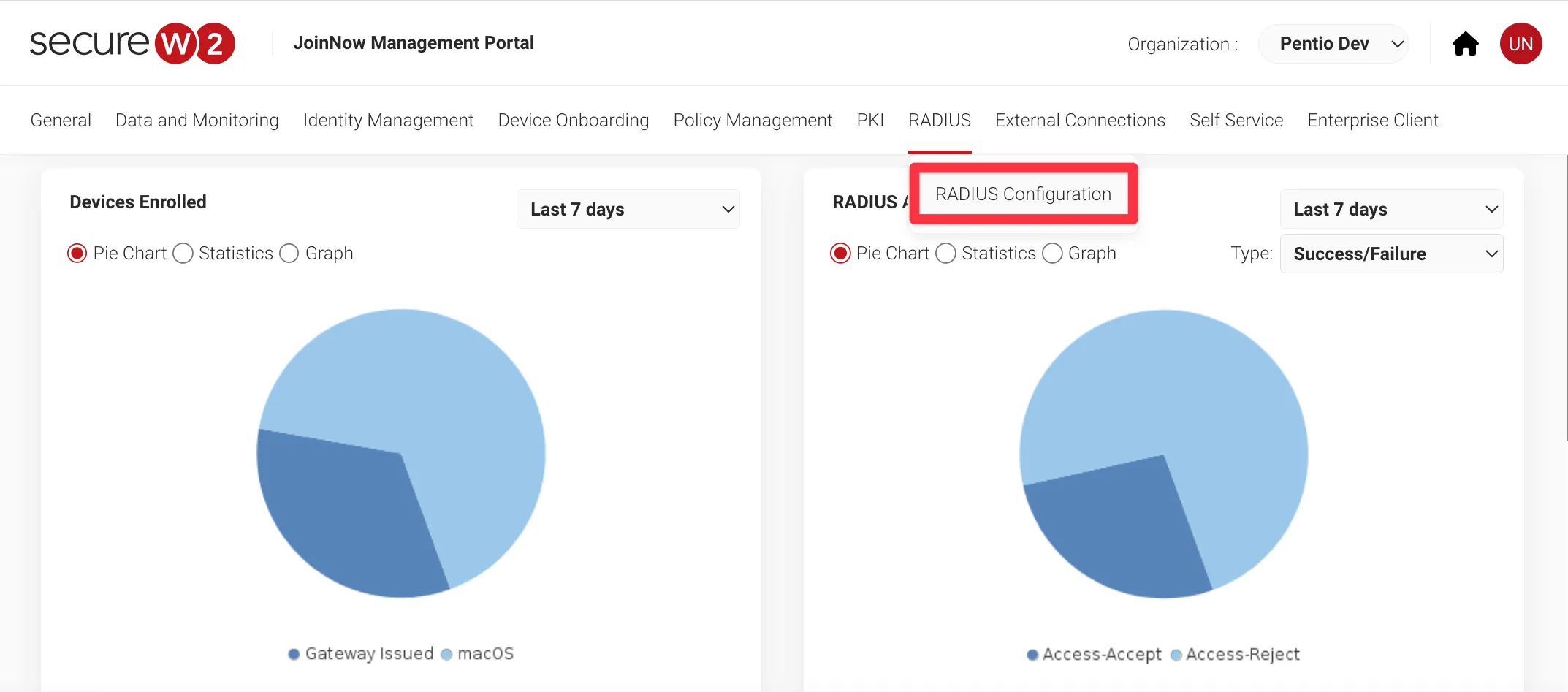Open the Success/Failure type dropdown

[x=1391, y=254]
